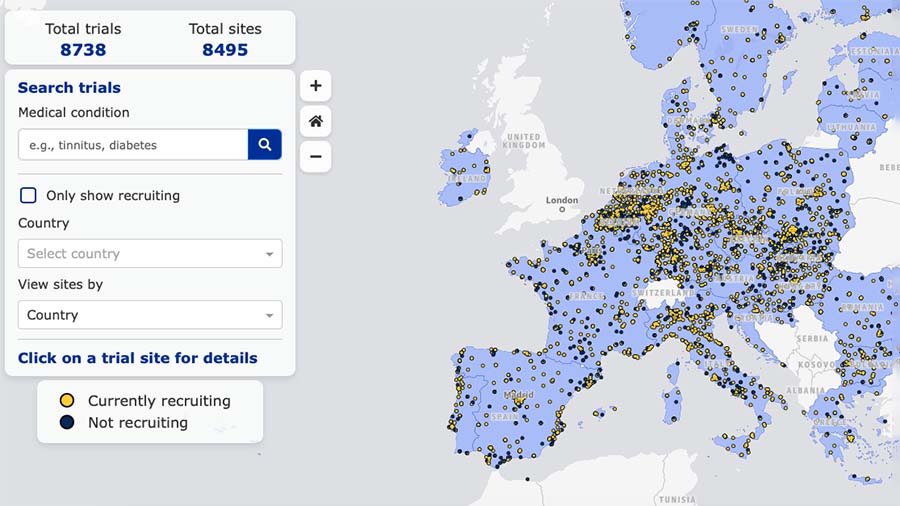
Task: Click the London label on the map
Action: pyautogui.click(x=562, y=200)
